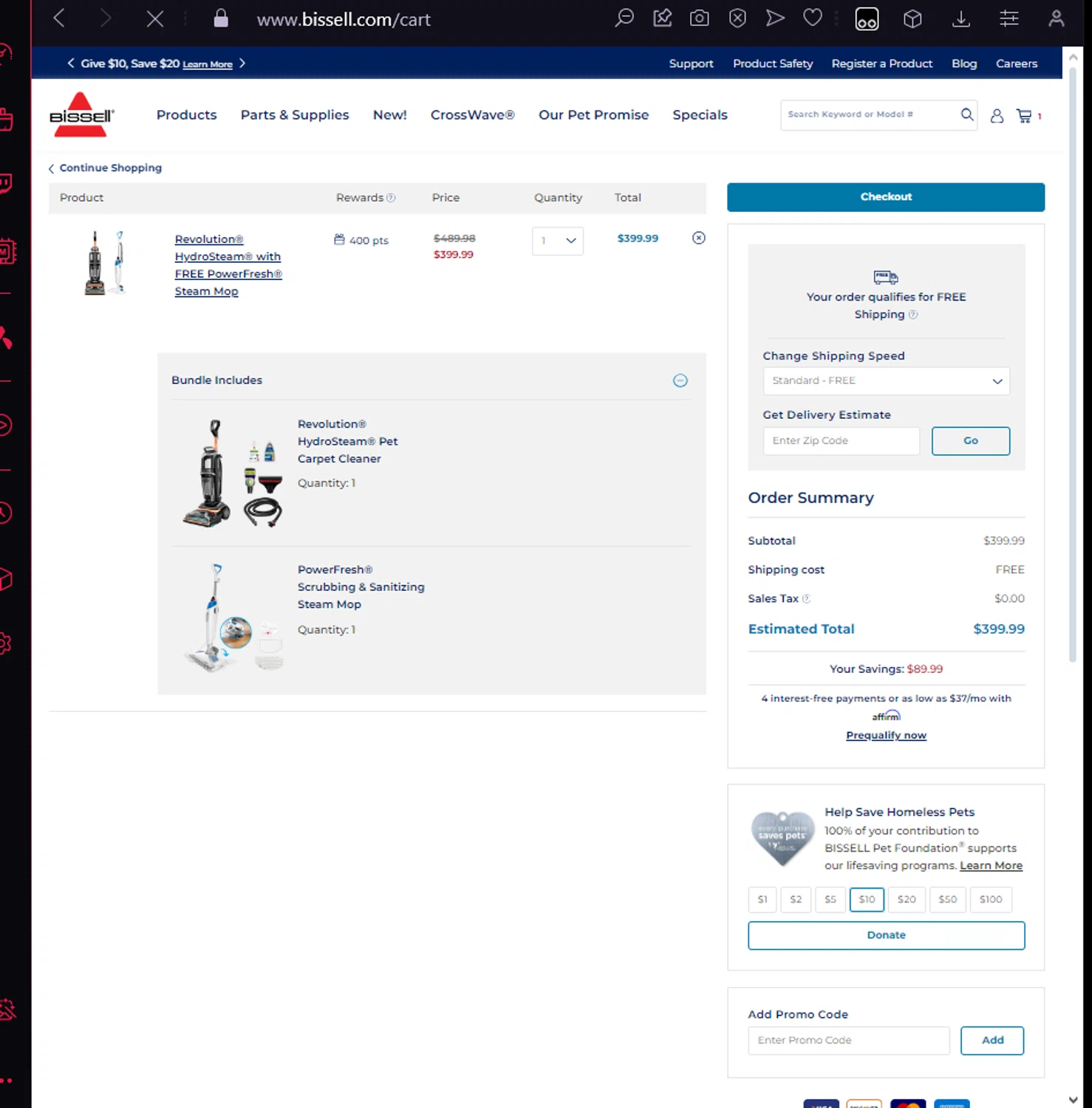1092x1108 pixels.
Task: Select $5 donation amount
Action: [830, 899]
